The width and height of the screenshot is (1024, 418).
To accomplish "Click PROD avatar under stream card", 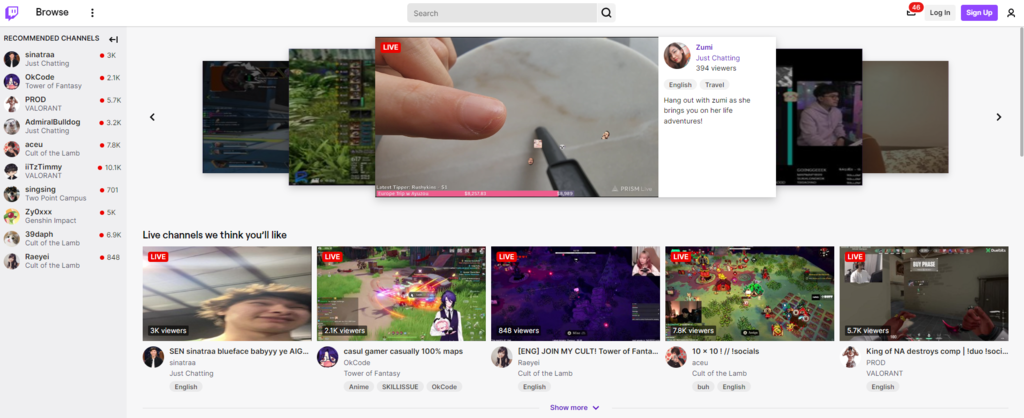I will (850, 357).
